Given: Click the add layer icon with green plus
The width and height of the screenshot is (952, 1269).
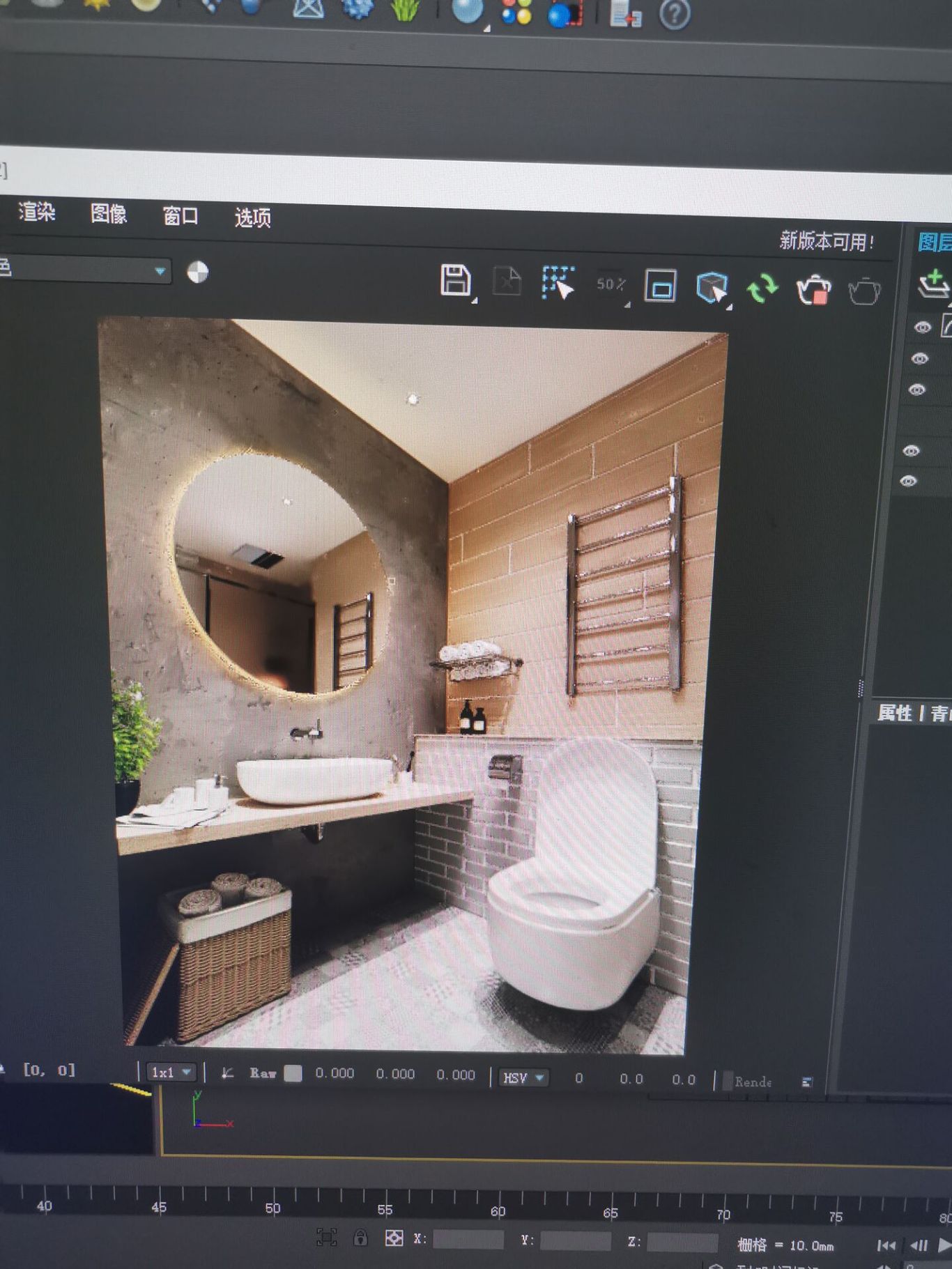Looking at the screenshot, I should 934,284.
